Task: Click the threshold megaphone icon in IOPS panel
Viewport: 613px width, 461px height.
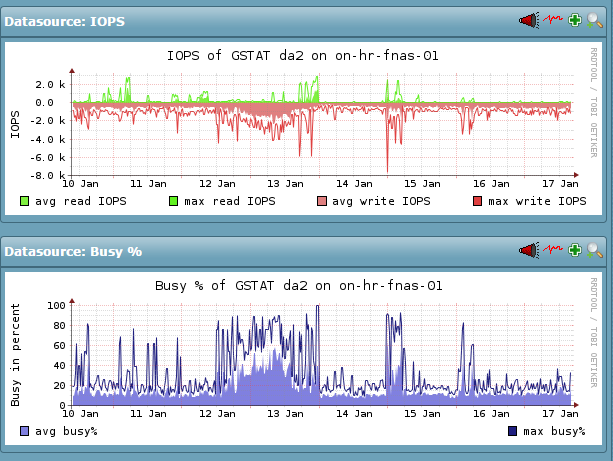Action: (529, 20)
